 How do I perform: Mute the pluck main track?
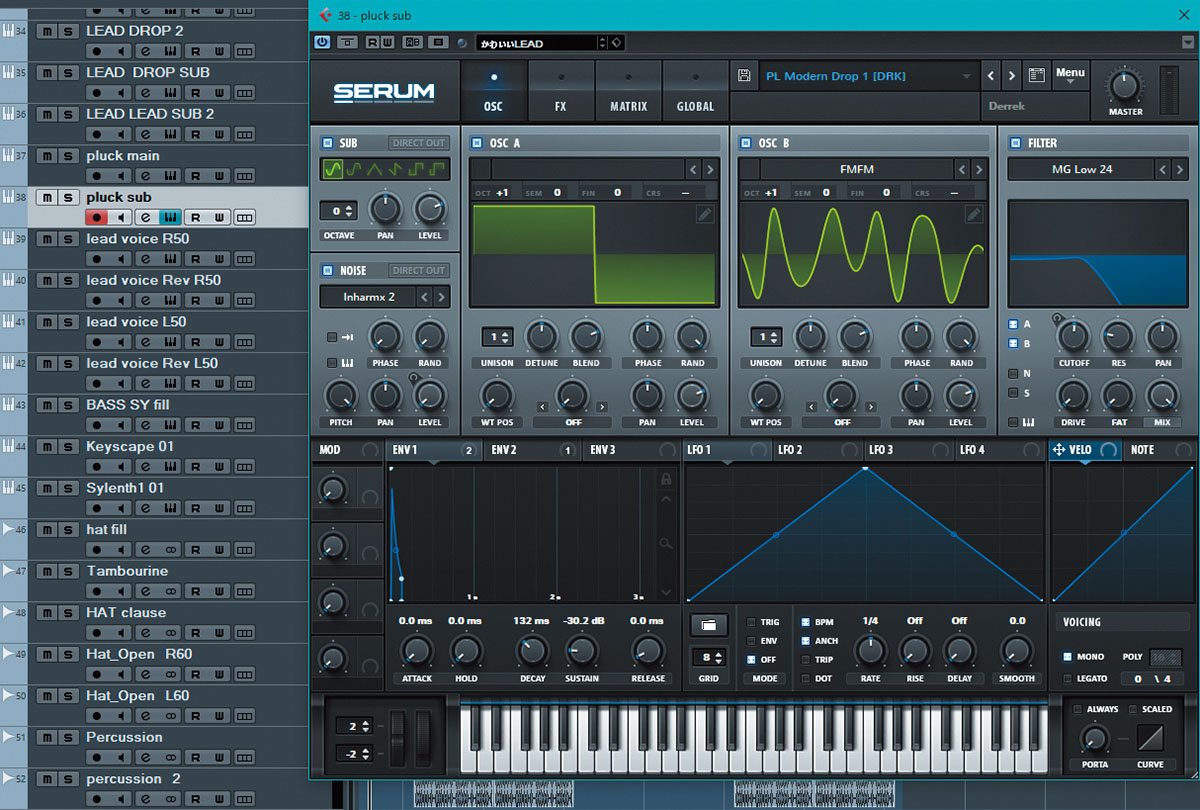click(x=46, y=156)
